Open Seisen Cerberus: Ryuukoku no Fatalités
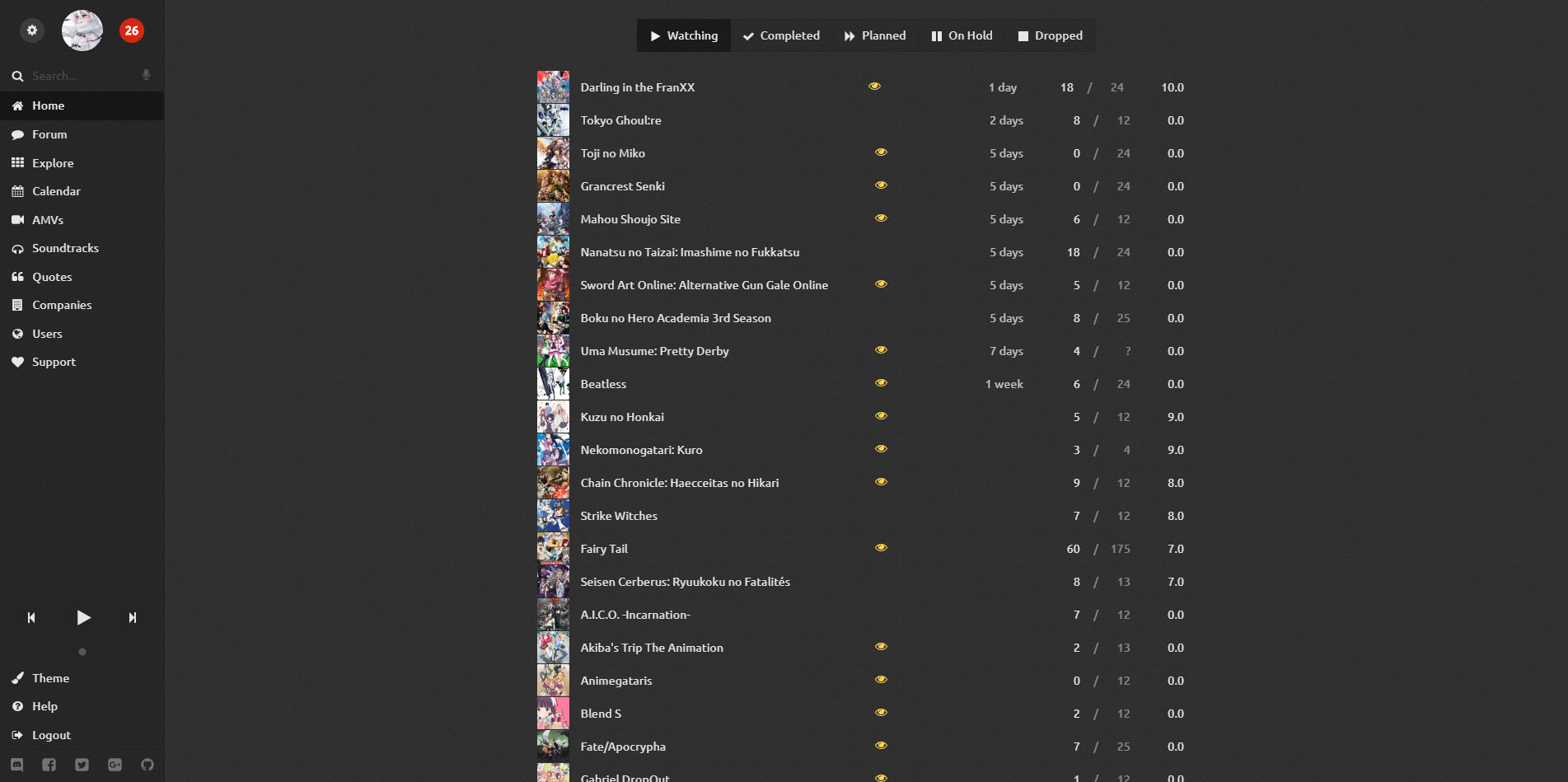This screenshot has height=782, width=1568. pos(686,582)
